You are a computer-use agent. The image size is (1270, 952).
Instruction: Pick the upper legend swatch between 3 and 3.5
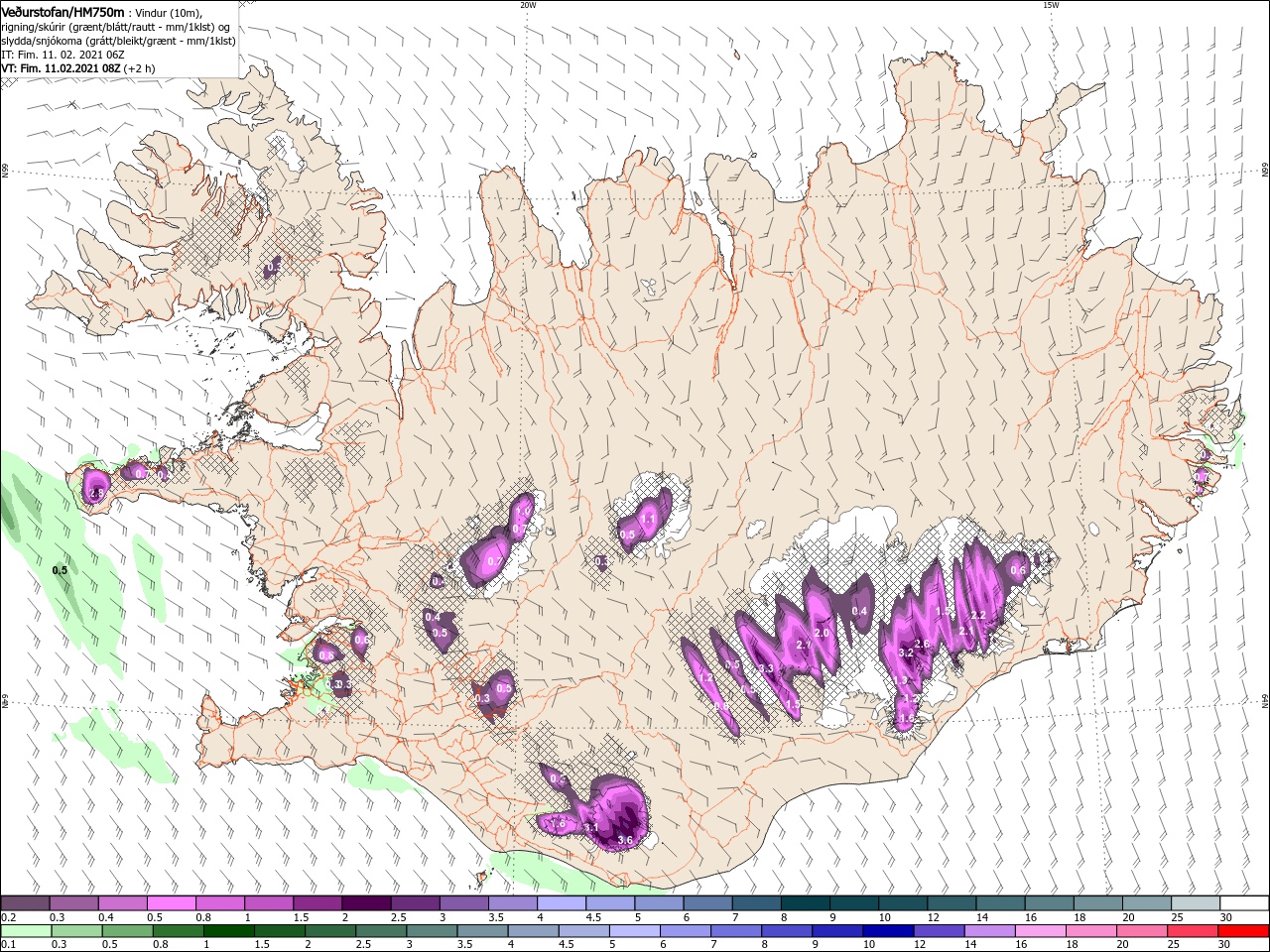(x=462, y=903)
